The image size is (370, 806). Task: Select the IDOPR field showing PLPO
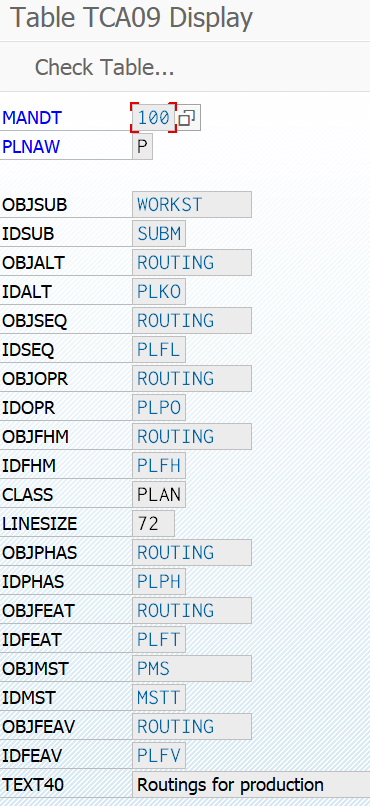point(159,408)
